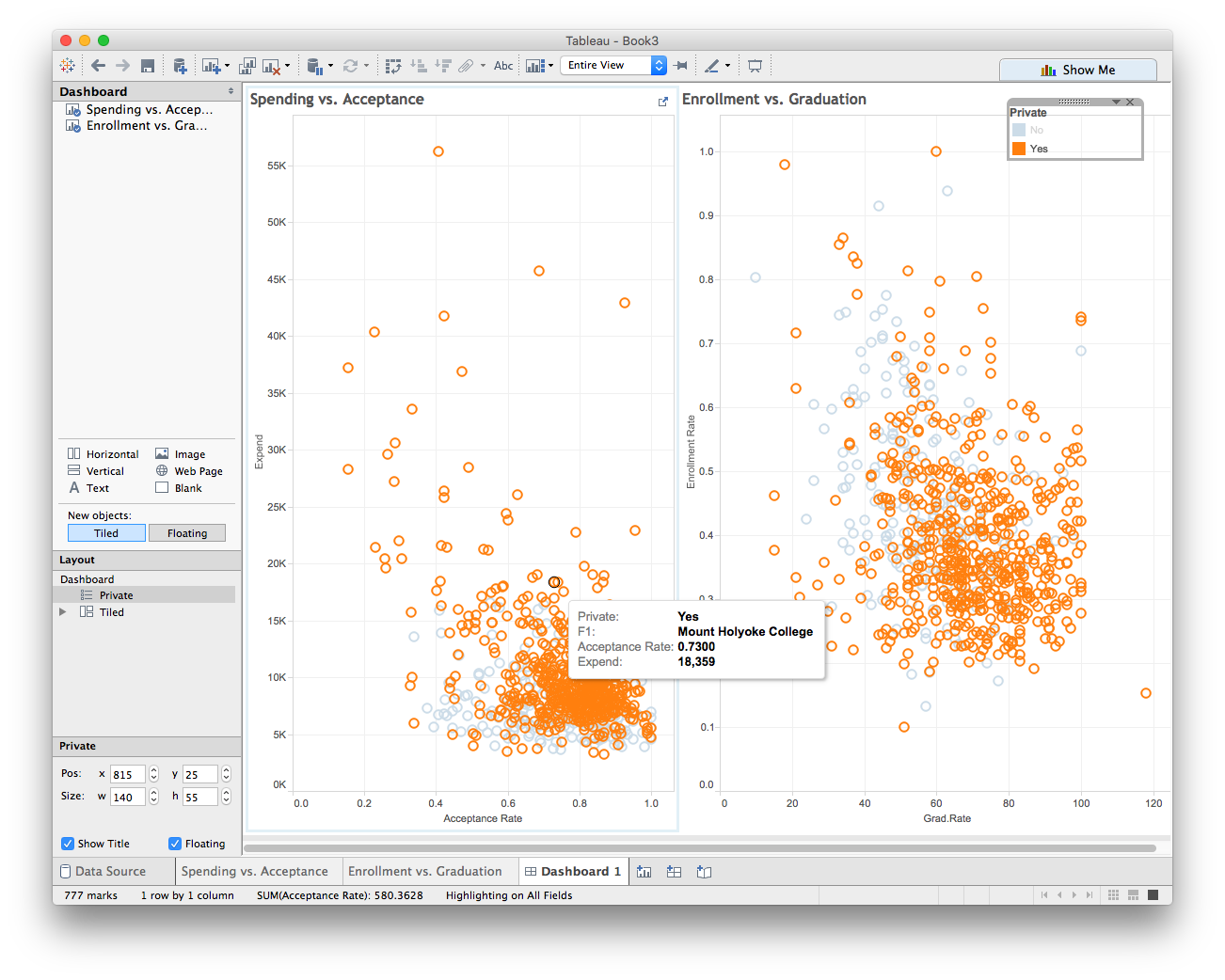Image resolution: width=1225 pixels, height=980 pixels.
Task: Open pause auto updates dropdown arrow
Action: coord(330,67)
